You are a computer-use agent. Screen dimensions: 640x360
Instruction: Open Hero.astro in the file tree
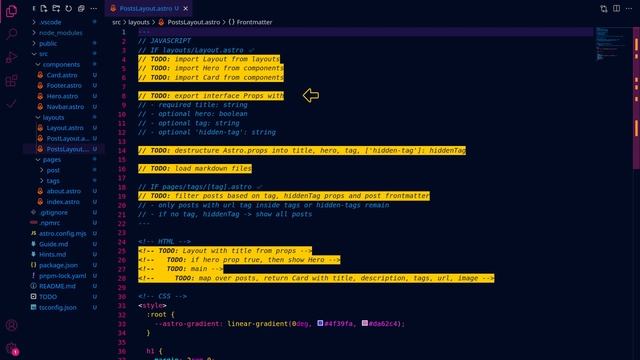61,96
